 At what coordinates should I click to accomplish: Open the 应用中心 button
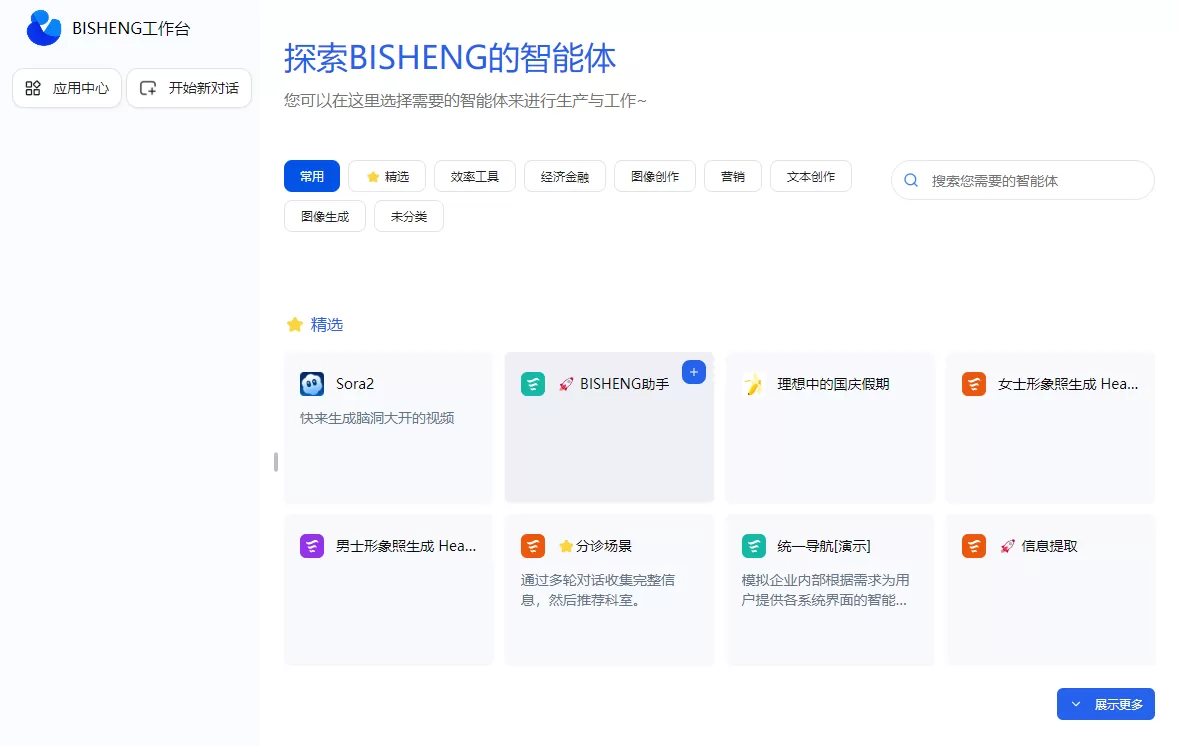click(x=67, y=88)
